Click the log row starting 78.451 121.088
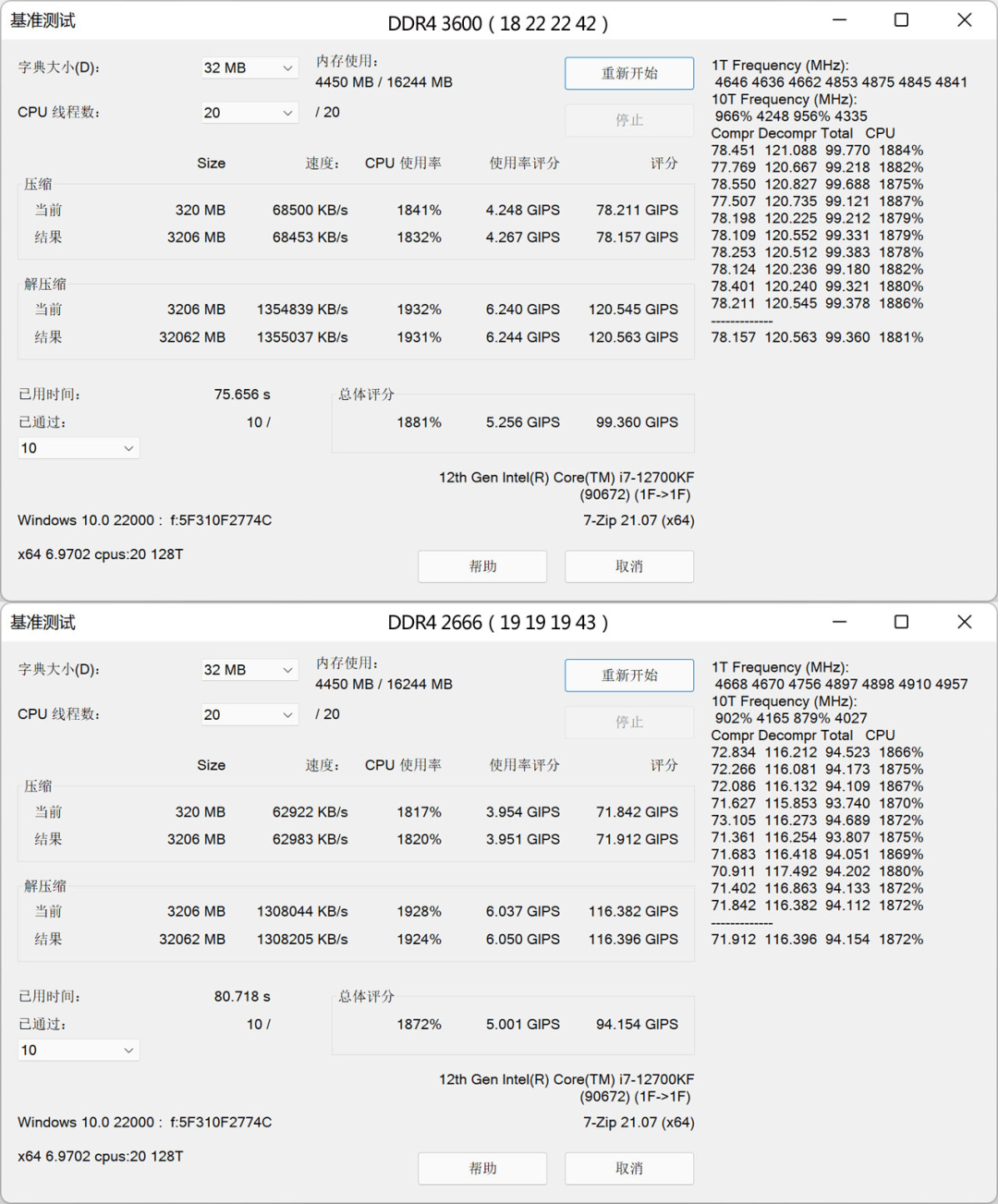Screen dimensions: 998x1204 [817, 151]
